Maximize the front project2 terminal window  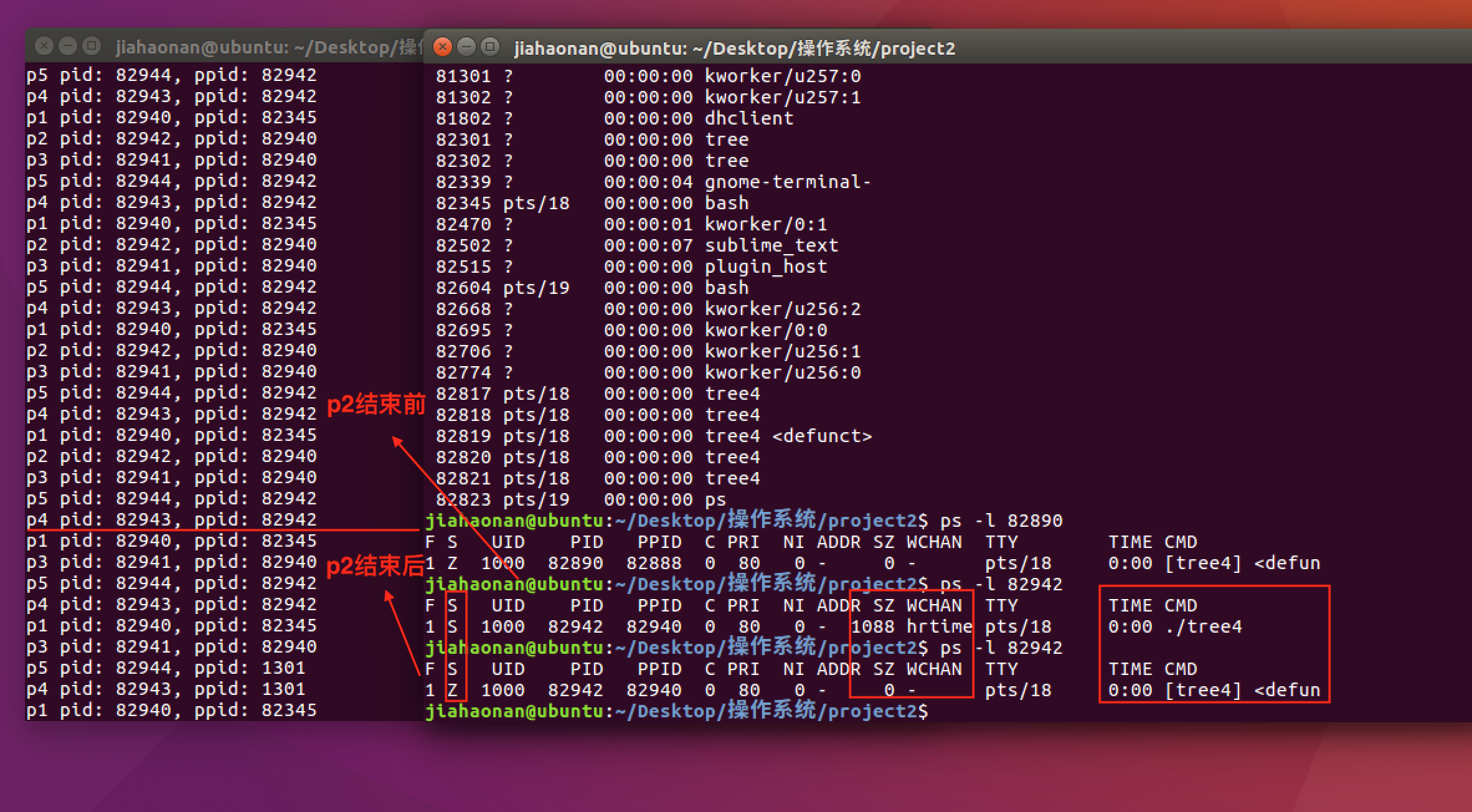tap(491, 47)
